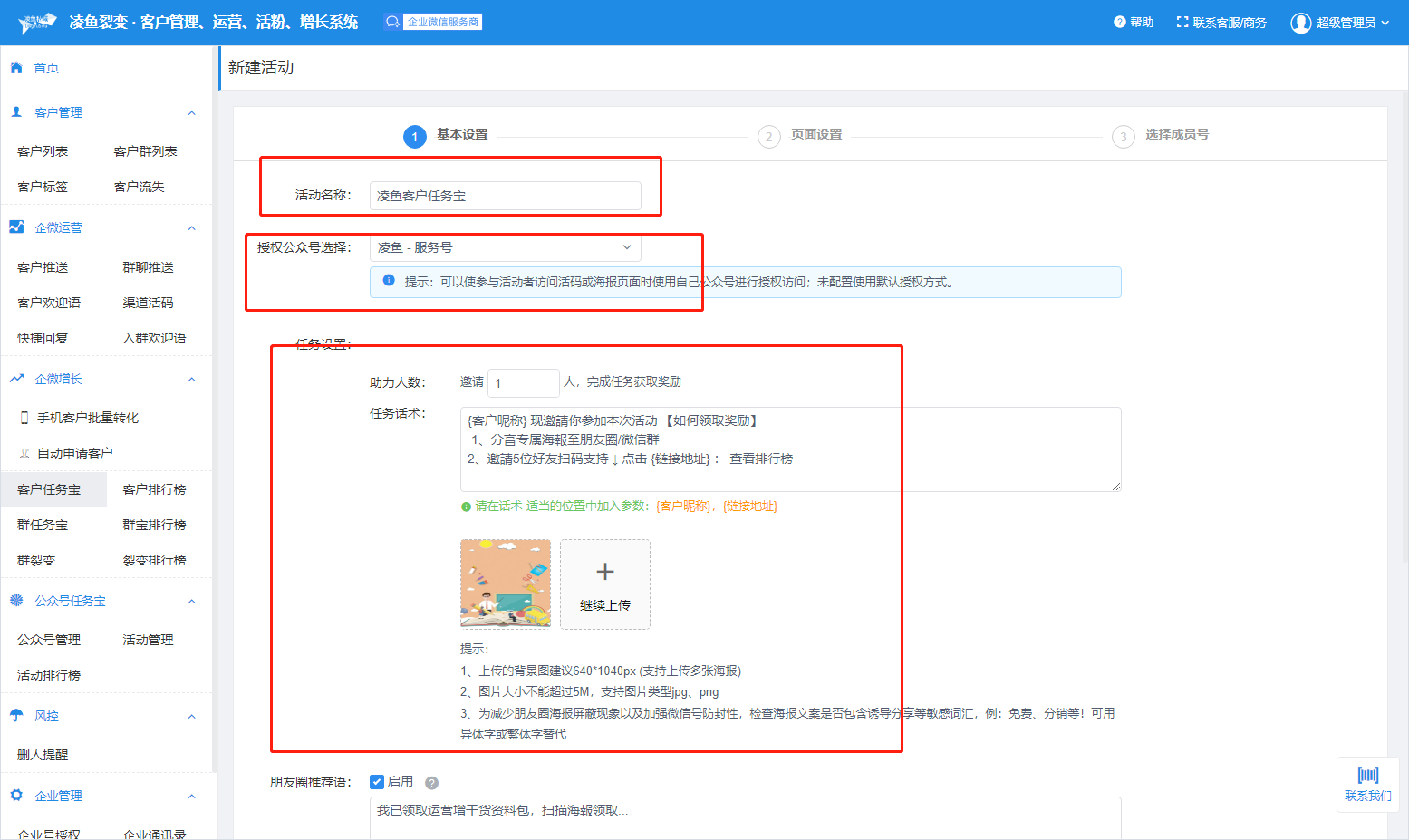Click the help question icon beside 启用

432,783
